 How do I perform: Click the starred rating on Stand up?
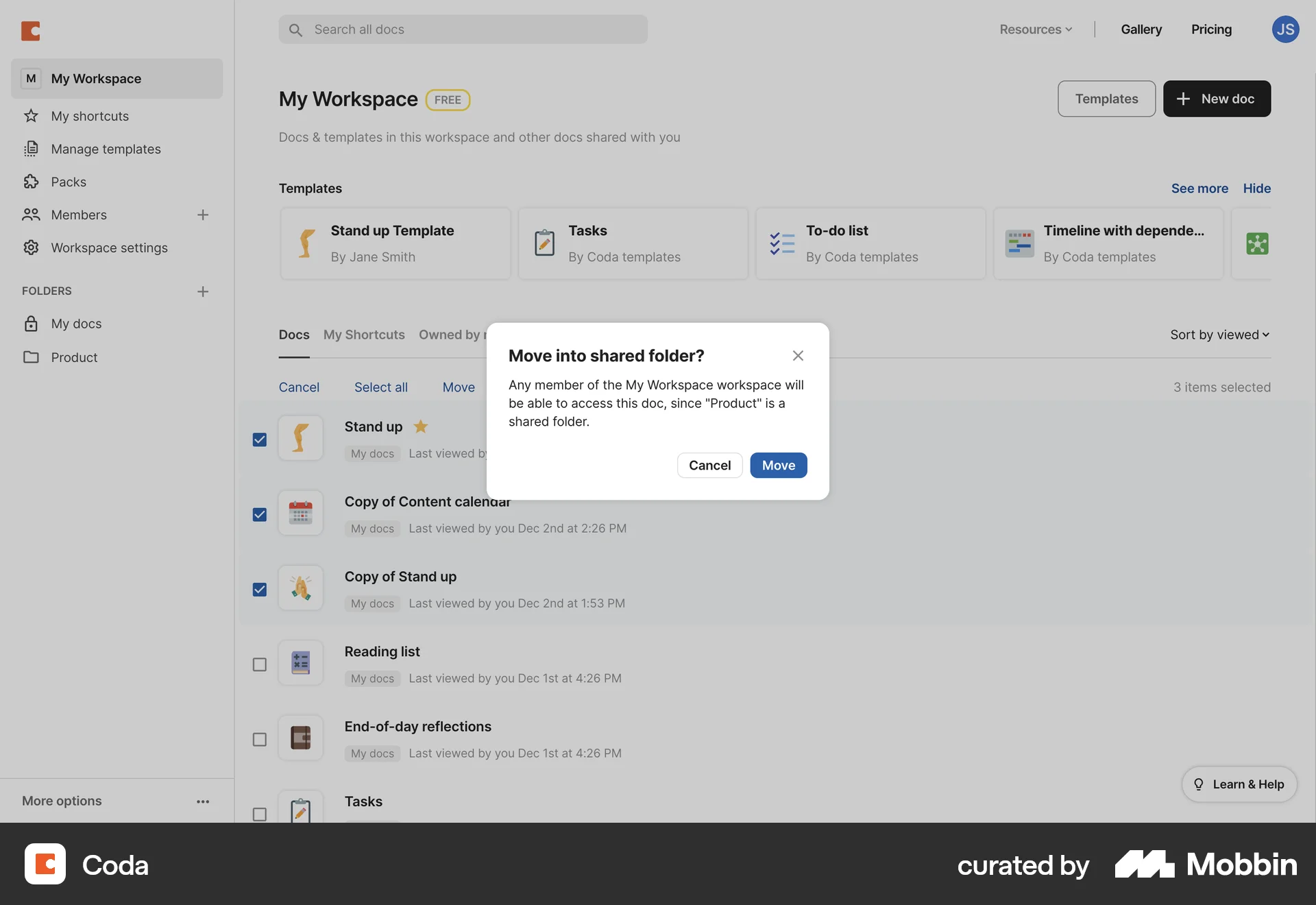point(420,426)
